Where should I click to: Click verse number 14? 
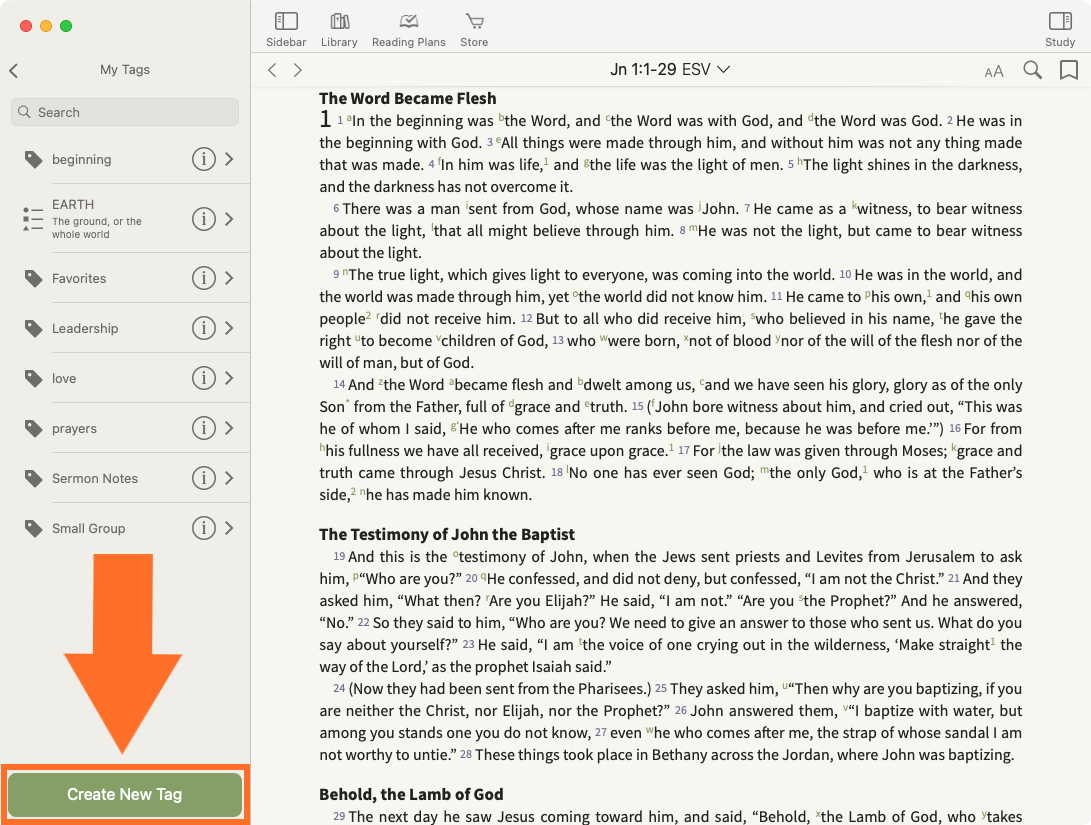(x=339, y=384)
